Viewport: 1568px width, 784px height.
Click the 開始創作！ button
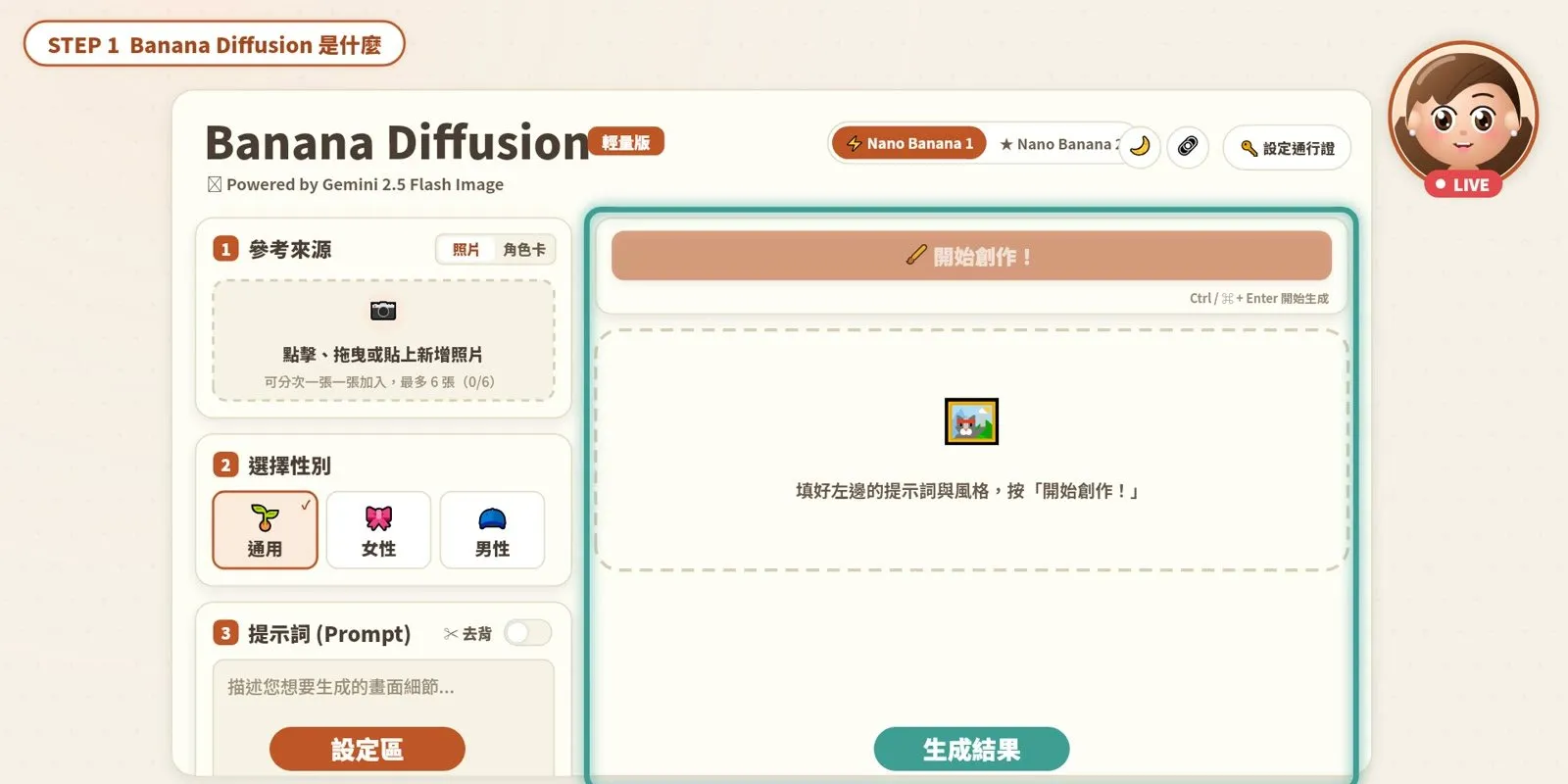click(971, 256)
